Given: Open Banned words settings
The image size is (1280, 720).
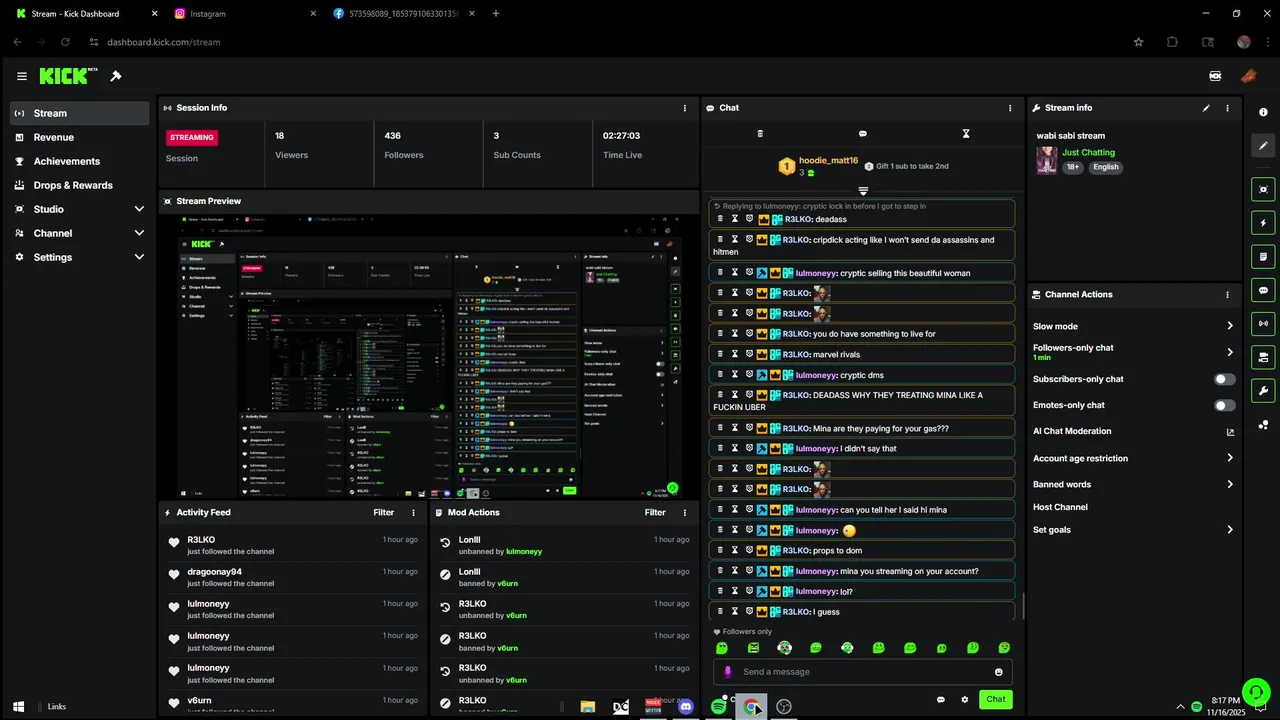Looking at the screenshot, I should pos(1134,484).
